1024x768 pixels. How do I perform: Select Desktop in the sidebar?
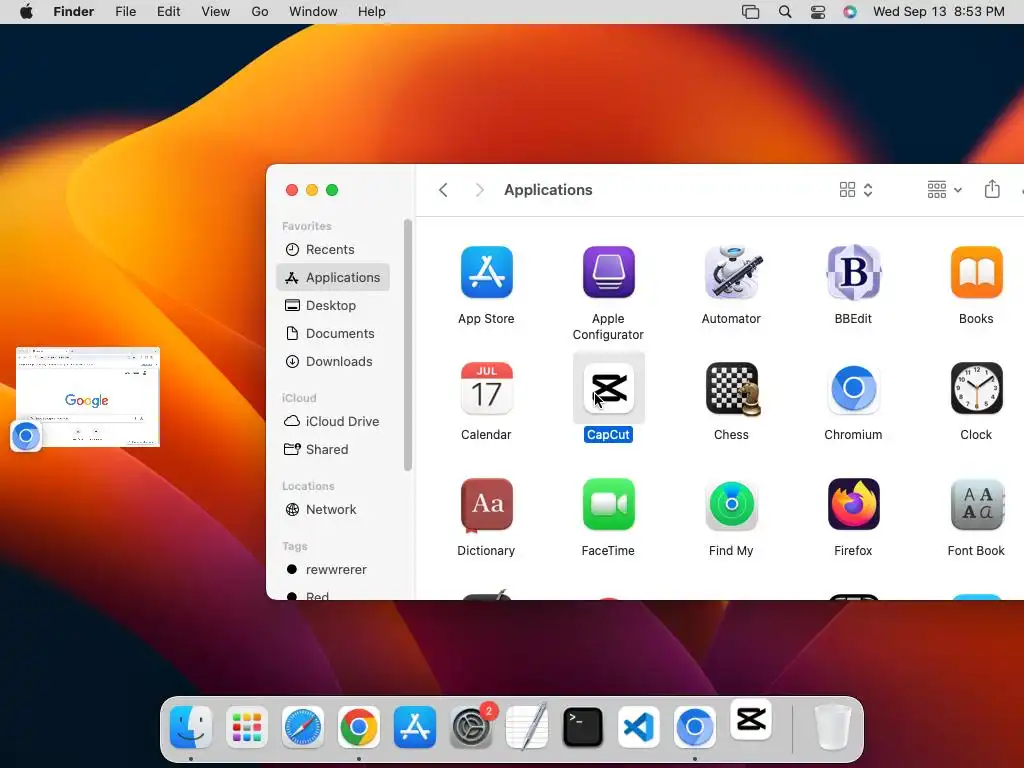pyautogui.click(x=333, y=306)
